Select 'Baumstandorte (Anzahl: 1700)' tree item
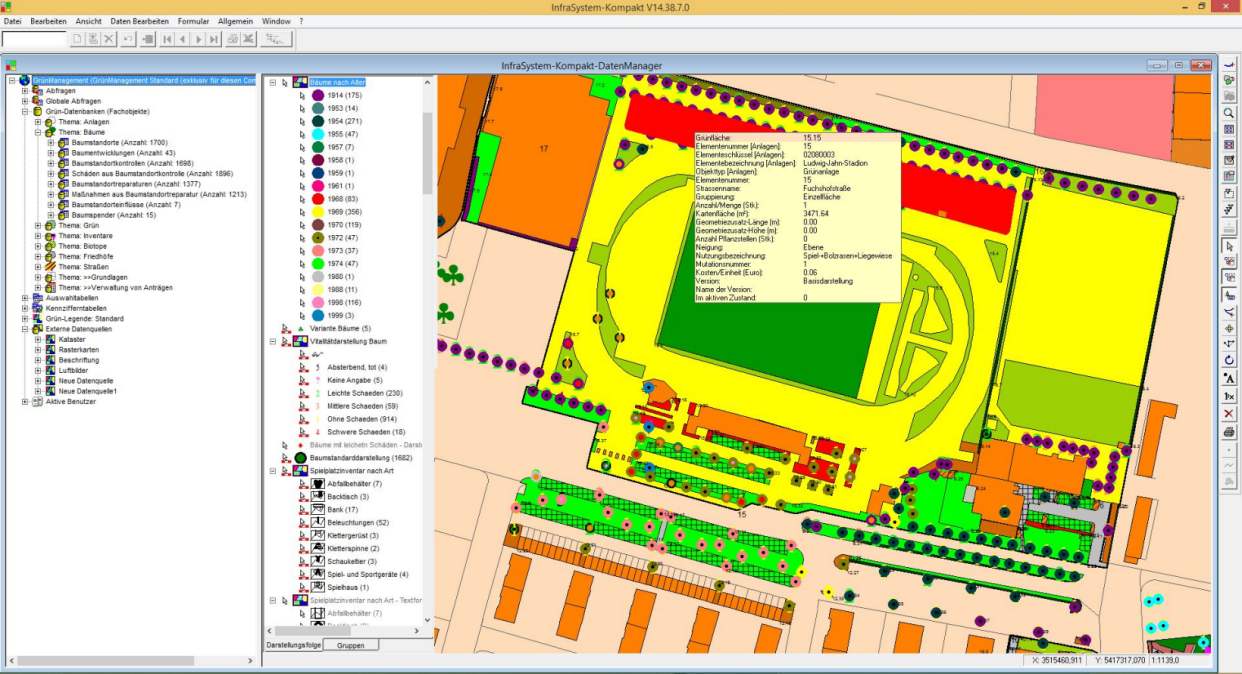 coord(119,143)
